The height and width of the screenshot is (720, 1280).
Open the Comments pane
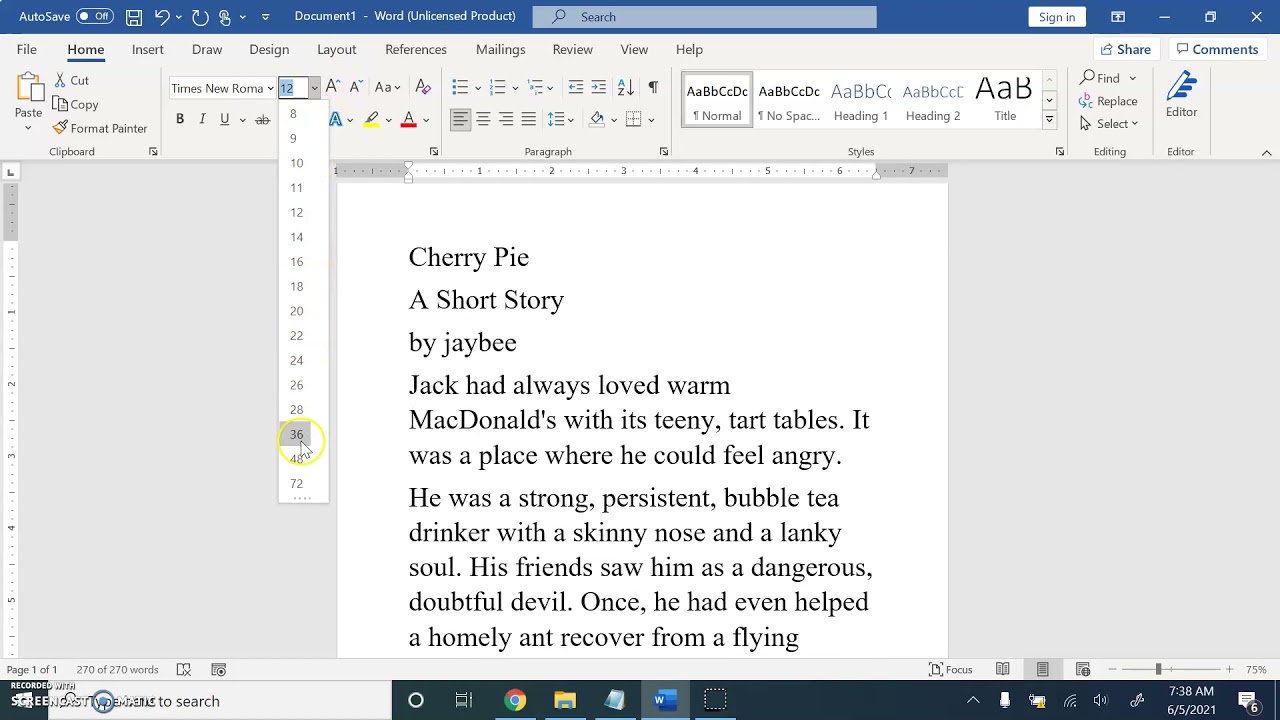click(x=1216, y=49)
